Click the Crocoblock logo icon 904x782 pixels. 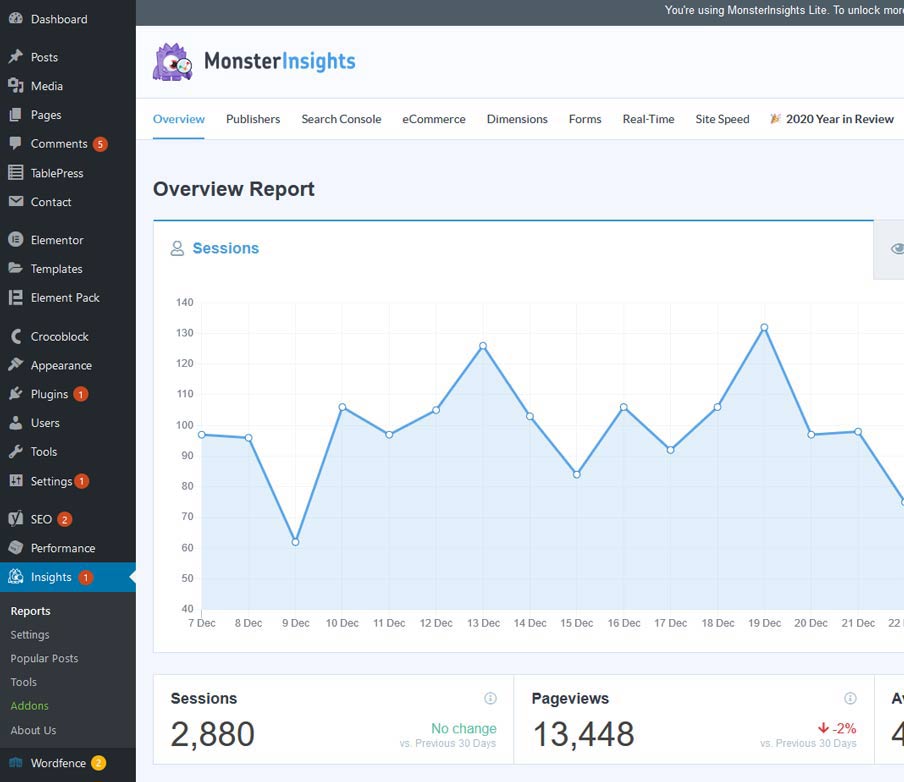pos(16,336)
